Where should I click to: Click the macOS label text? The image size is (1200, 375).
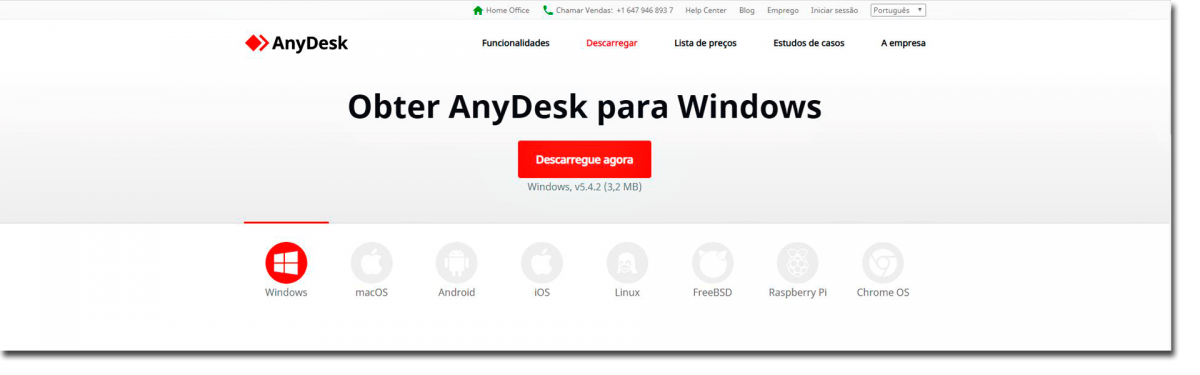[x=371, y=293]
